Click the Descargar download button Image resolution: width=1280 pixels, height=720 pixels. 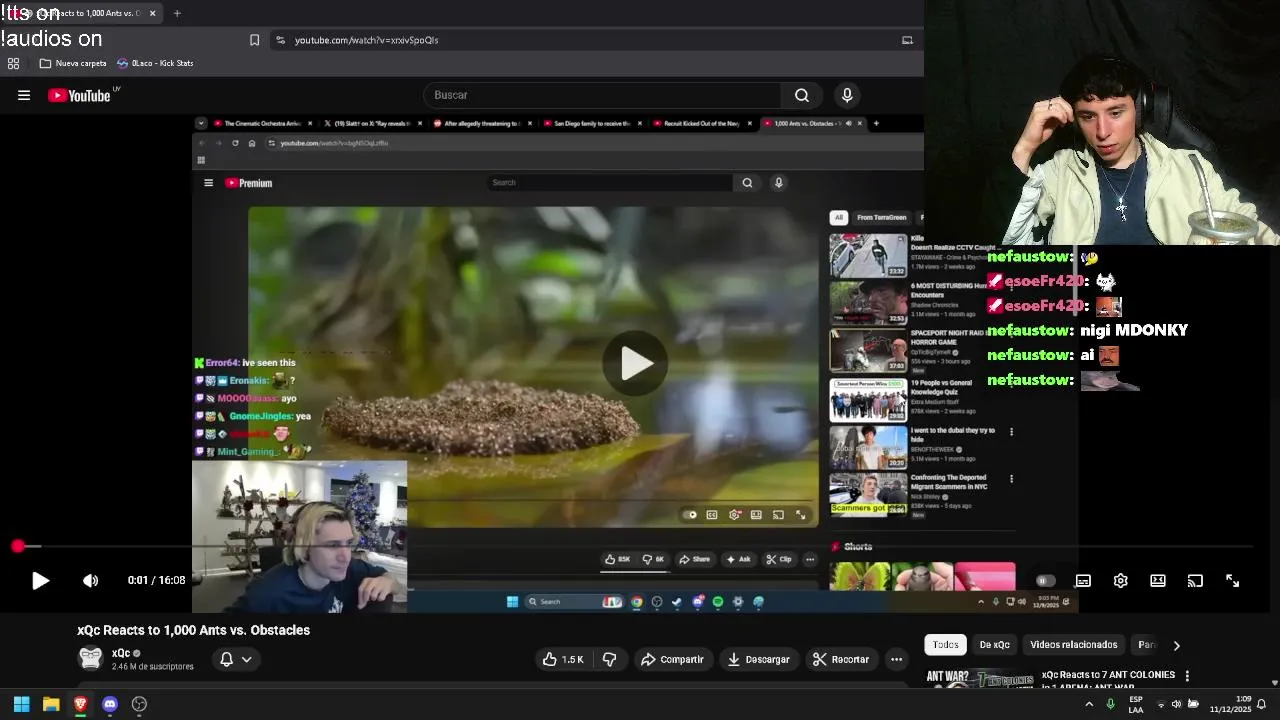pos(759,659)
